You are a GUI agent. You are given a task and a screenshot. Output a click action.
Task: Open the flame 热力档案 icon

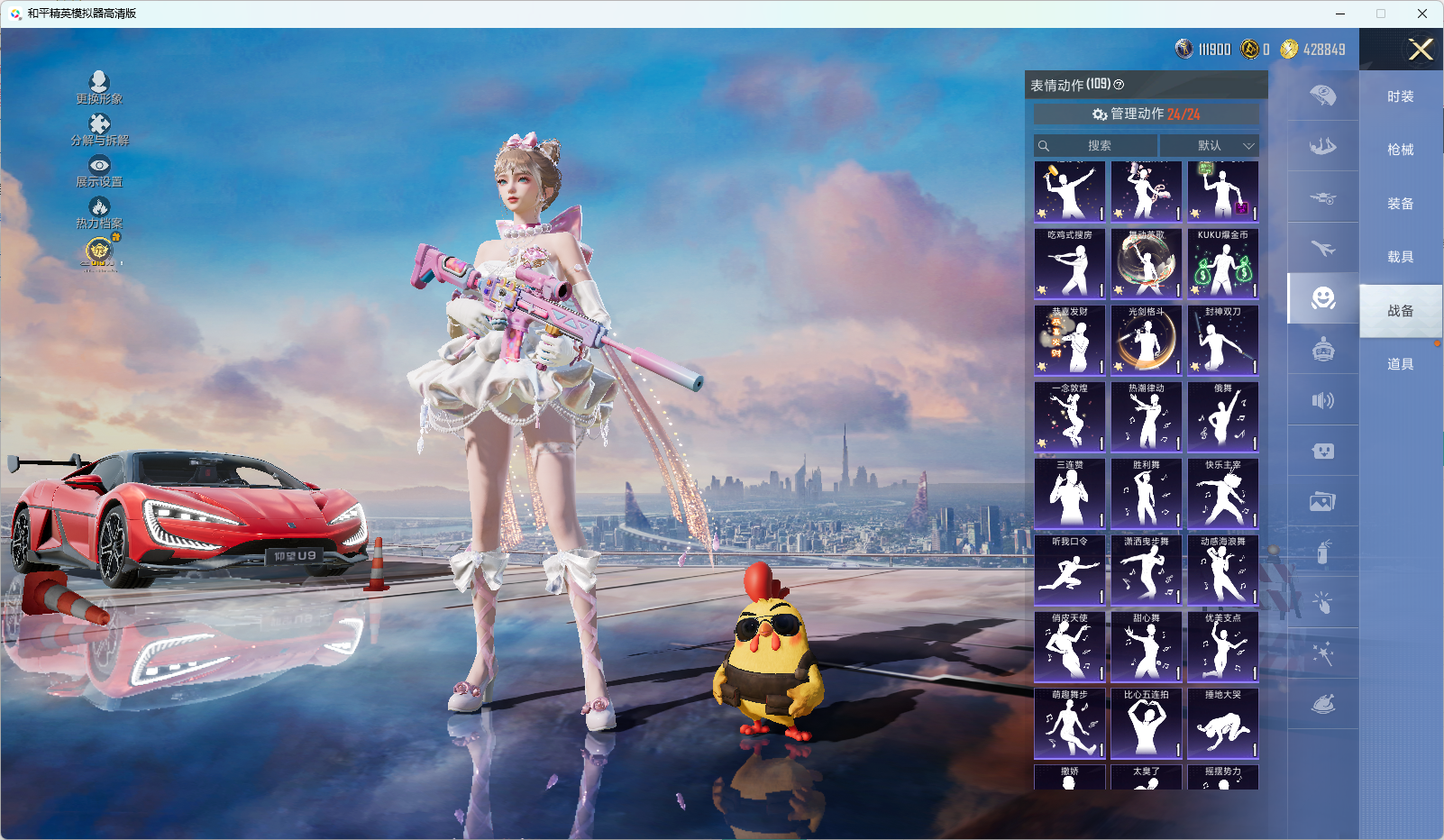click(99, 207)
